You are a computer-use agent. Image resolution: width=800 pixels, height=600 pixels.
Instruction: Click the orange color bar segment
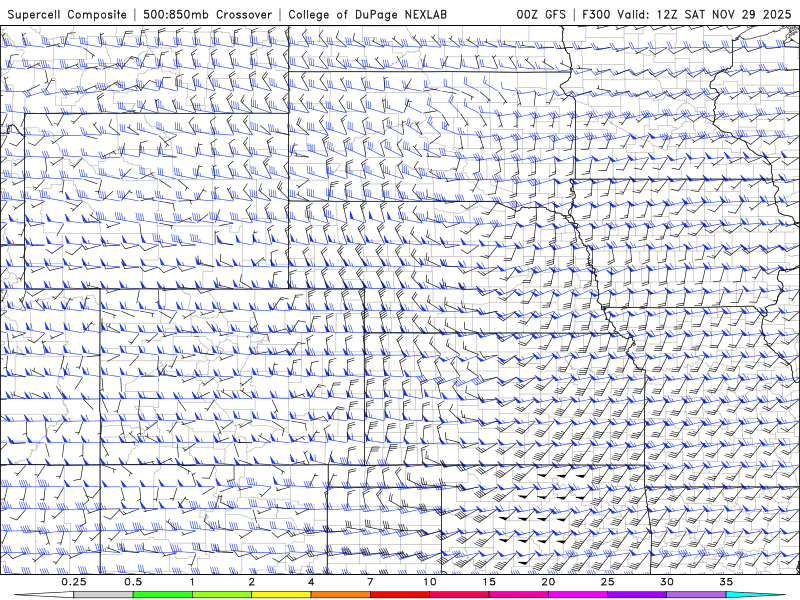pyautogui.click(x=340, y=595)
